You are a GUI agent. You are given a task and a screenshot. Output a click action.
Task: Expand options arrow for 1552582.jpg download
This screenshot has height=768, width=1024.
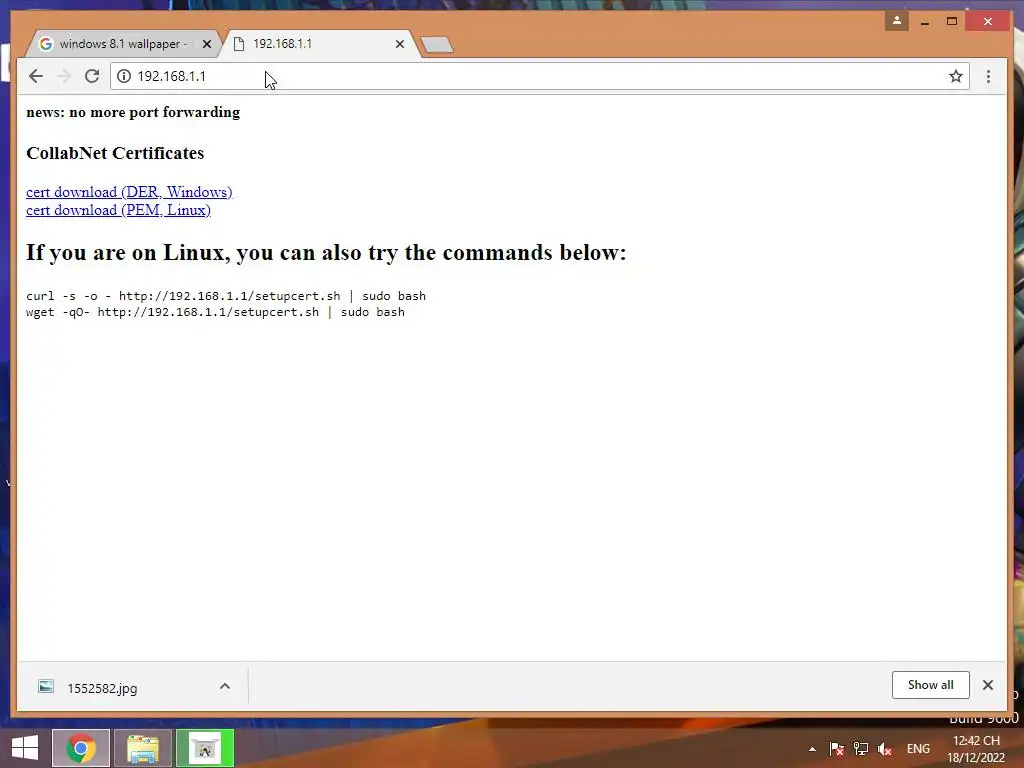[225, 686]
